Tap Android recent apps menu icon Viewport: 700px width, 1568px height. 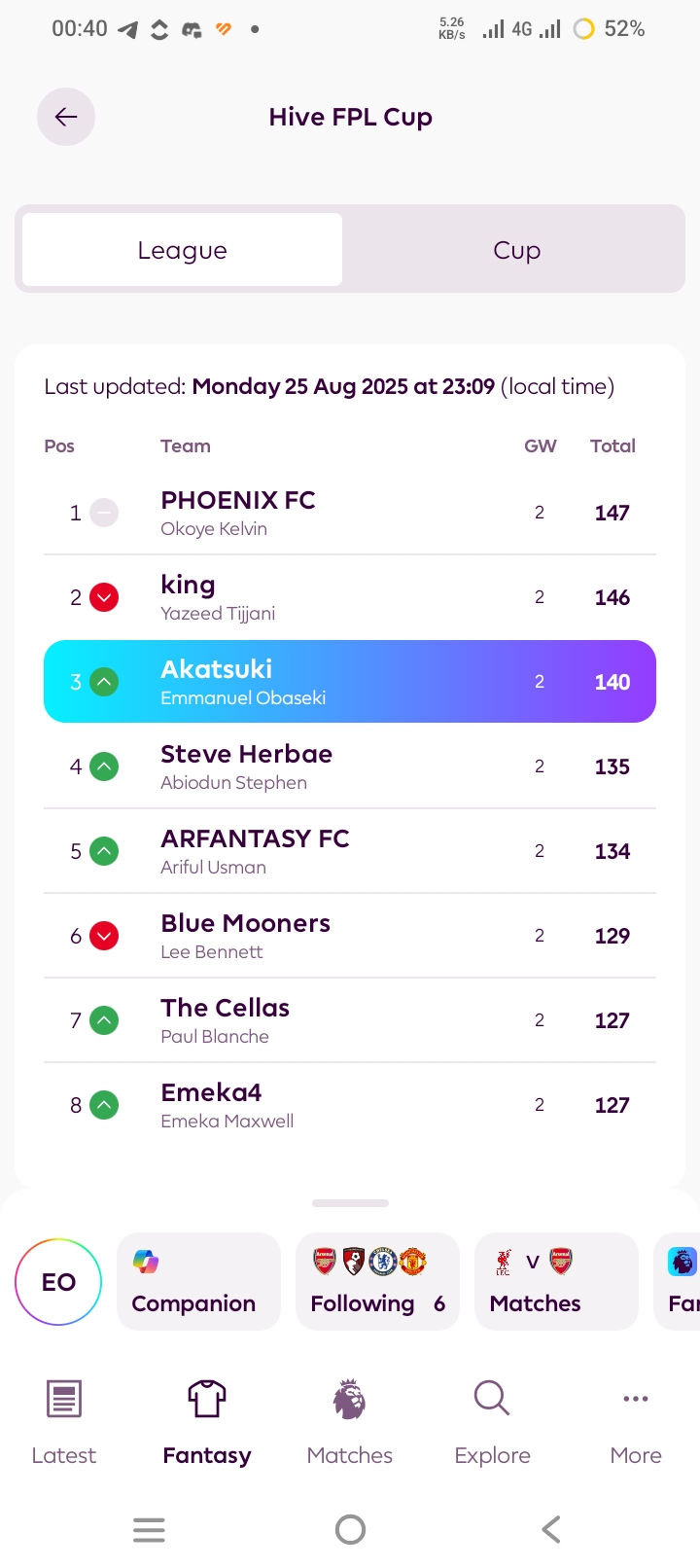pos(149,1530)
